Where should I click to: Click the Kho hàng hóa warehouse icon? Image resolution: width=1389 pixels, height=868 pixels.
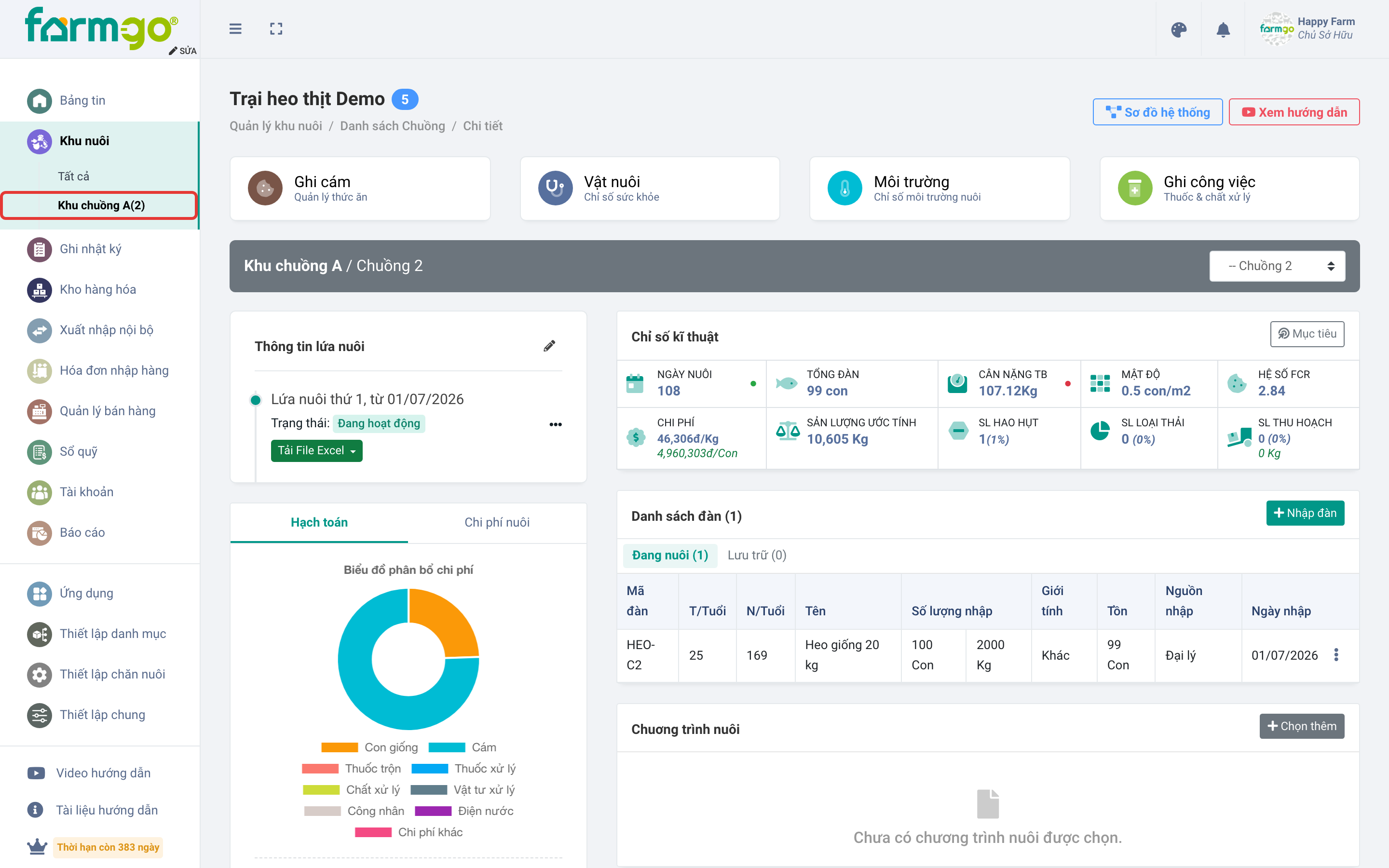pyautogui.click(x=39, y=290)
